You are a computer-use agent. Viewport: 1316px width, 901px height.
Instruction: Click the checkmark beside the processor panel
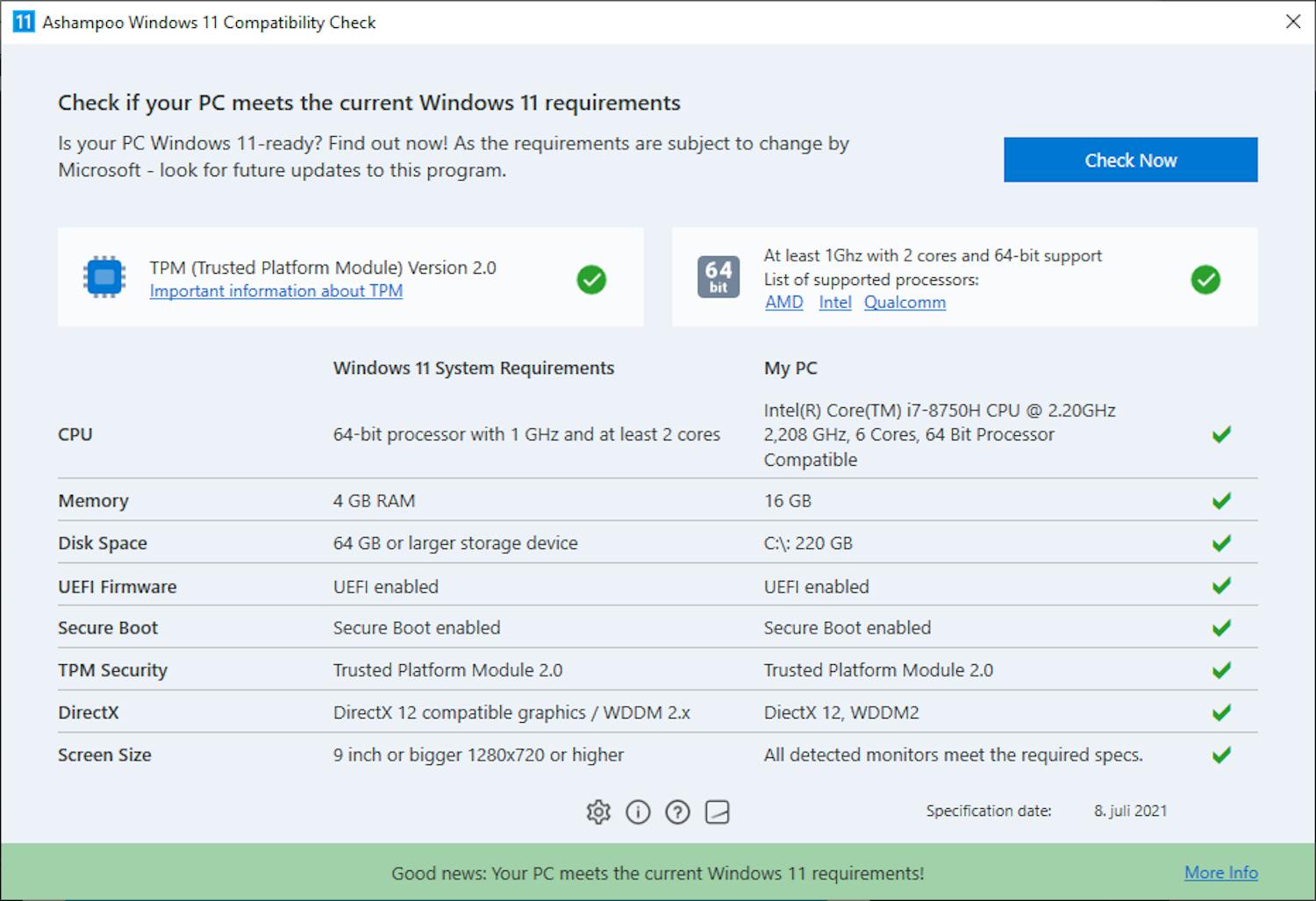(1205, 279)
